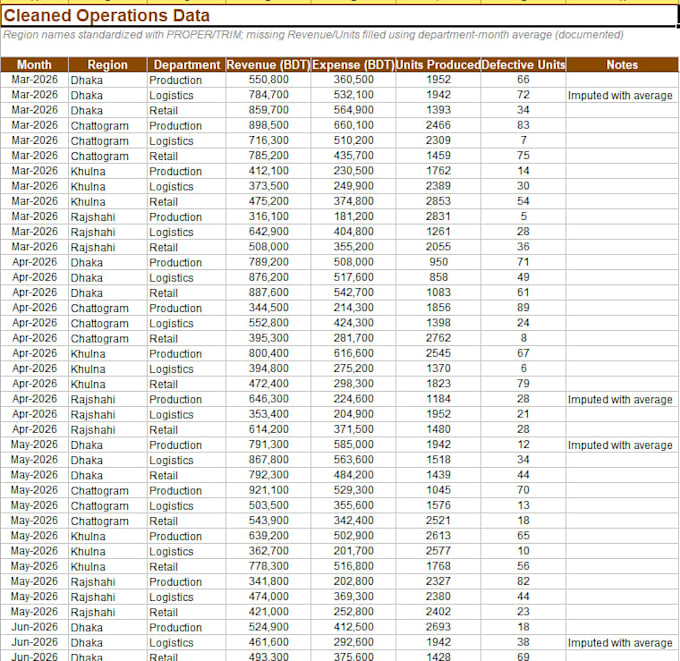
Task: Select revenue cell 785,200
Action: (x=268, y=156)
